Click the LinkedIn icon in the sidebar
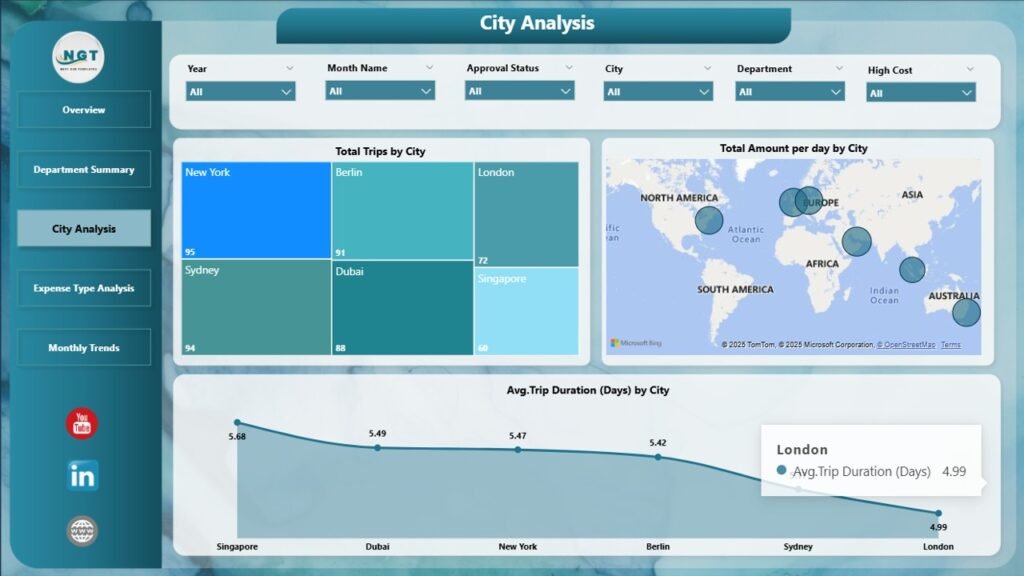The image size is (1024, 576). [x=83, y=476]
